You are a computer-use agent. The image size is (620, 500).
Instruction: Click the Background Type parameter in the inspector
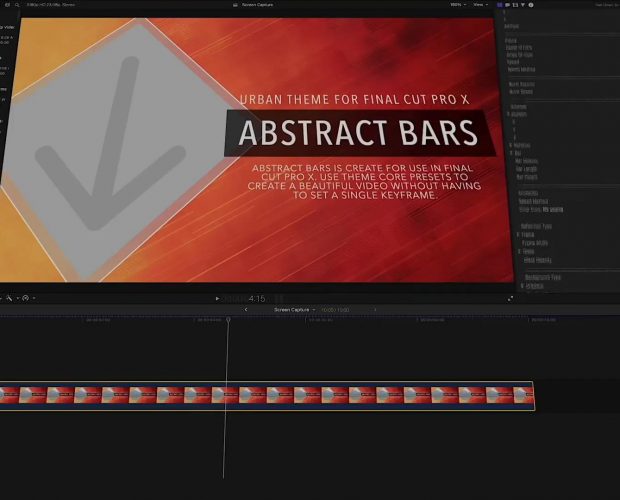pyautogui.click(x=542, y=277)
